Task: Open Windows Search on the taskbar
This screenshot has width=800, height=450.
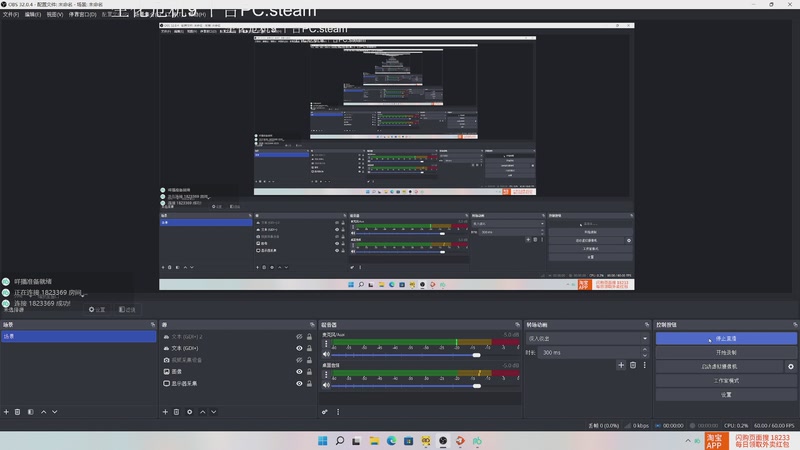Action: click(x=340, y=441)
